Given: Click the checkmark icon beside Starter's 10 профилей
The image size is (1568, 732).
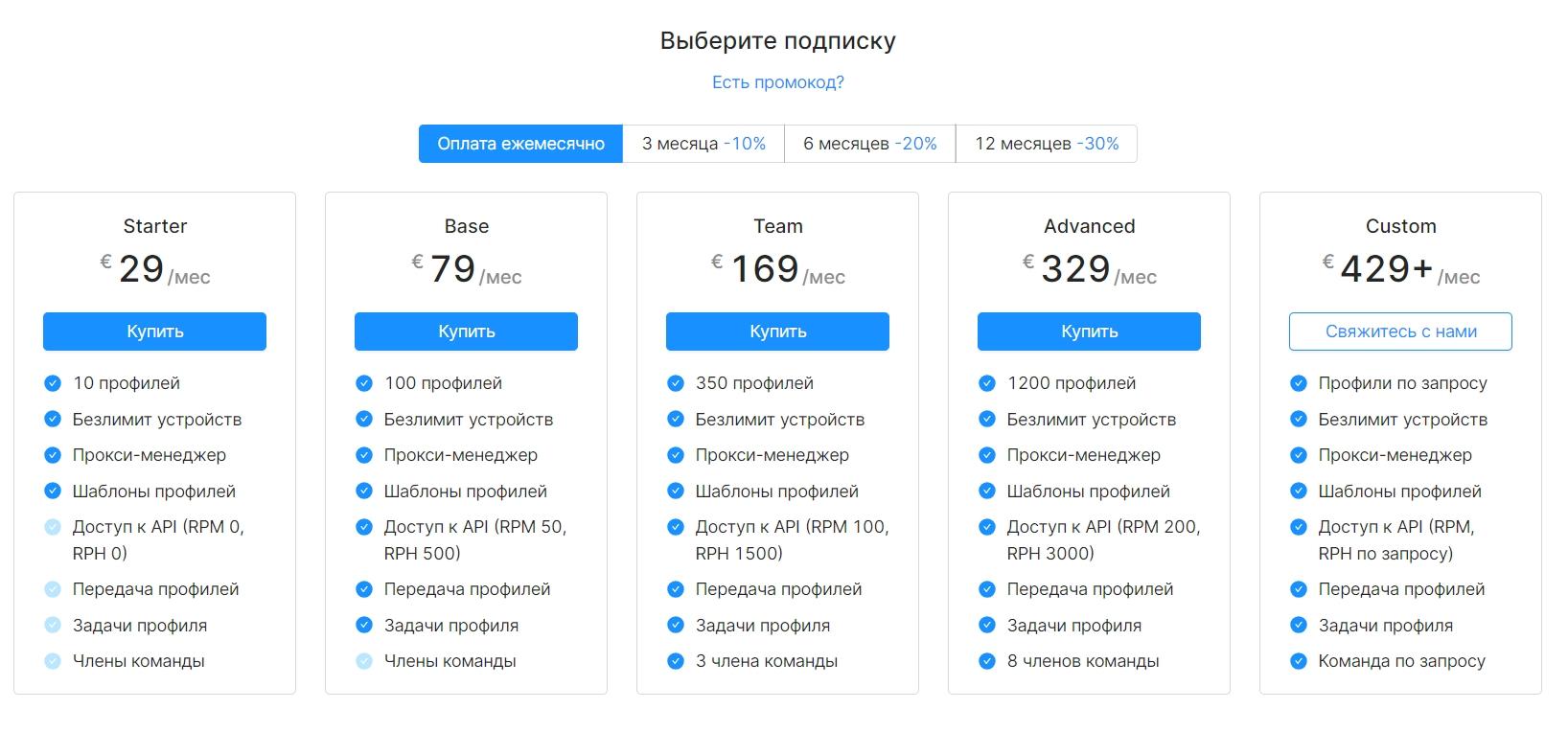Looking at the screenshot, I should coord(53,383).
